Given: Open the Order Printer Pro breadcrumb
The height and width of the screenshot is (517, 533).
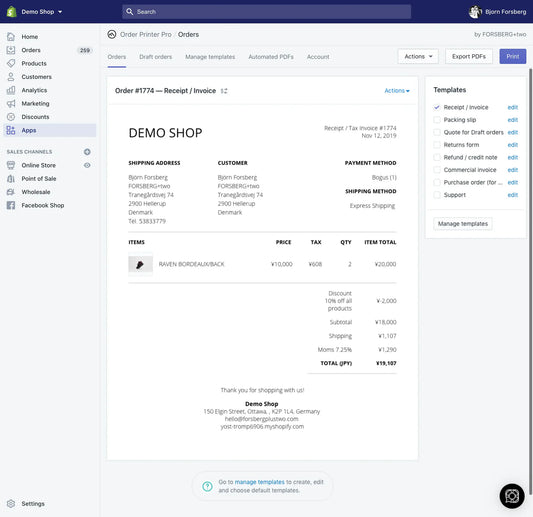Looking at the screenshot, I should [145, 34].
